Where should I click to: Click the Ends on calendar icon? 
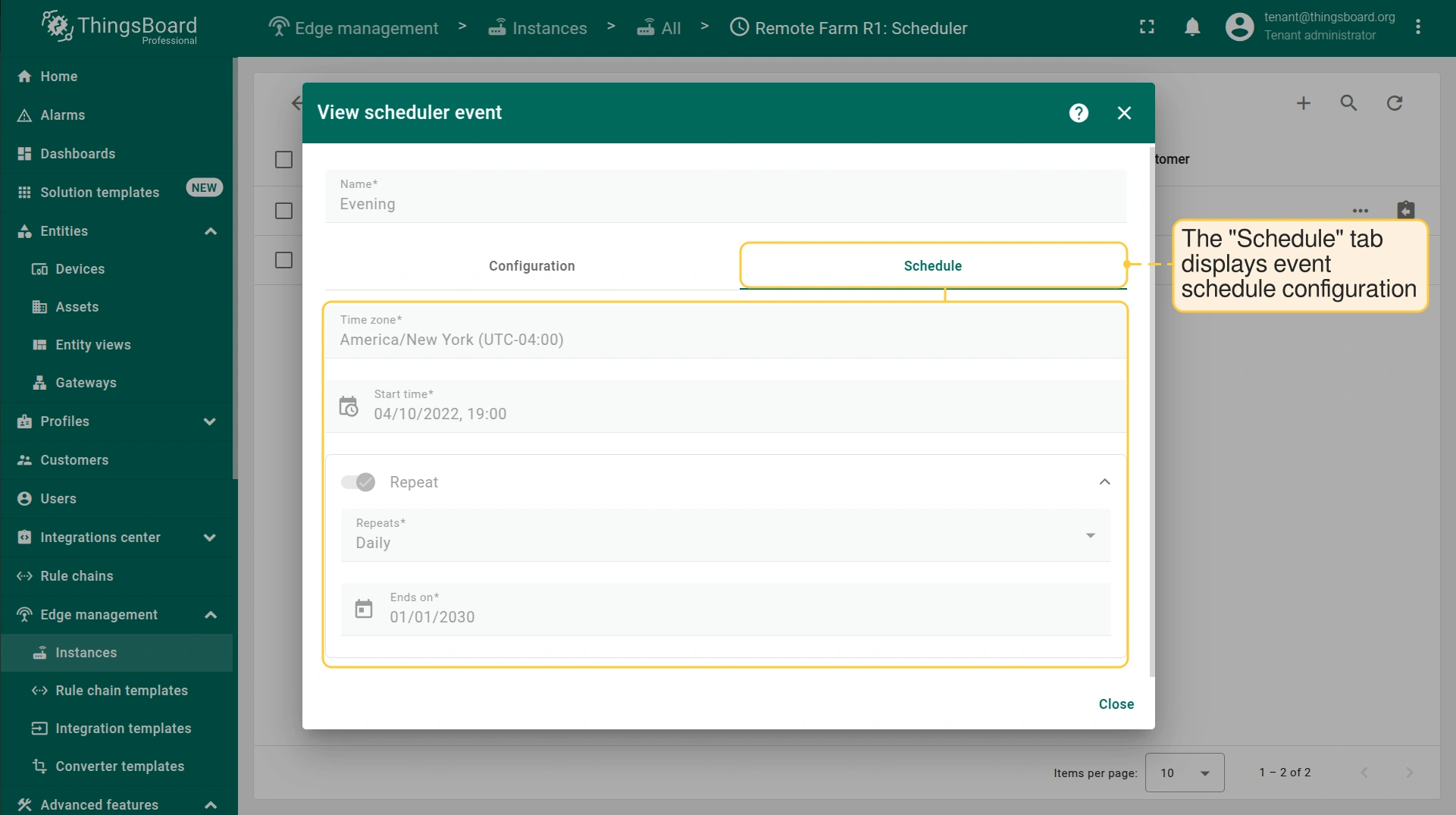364,609
